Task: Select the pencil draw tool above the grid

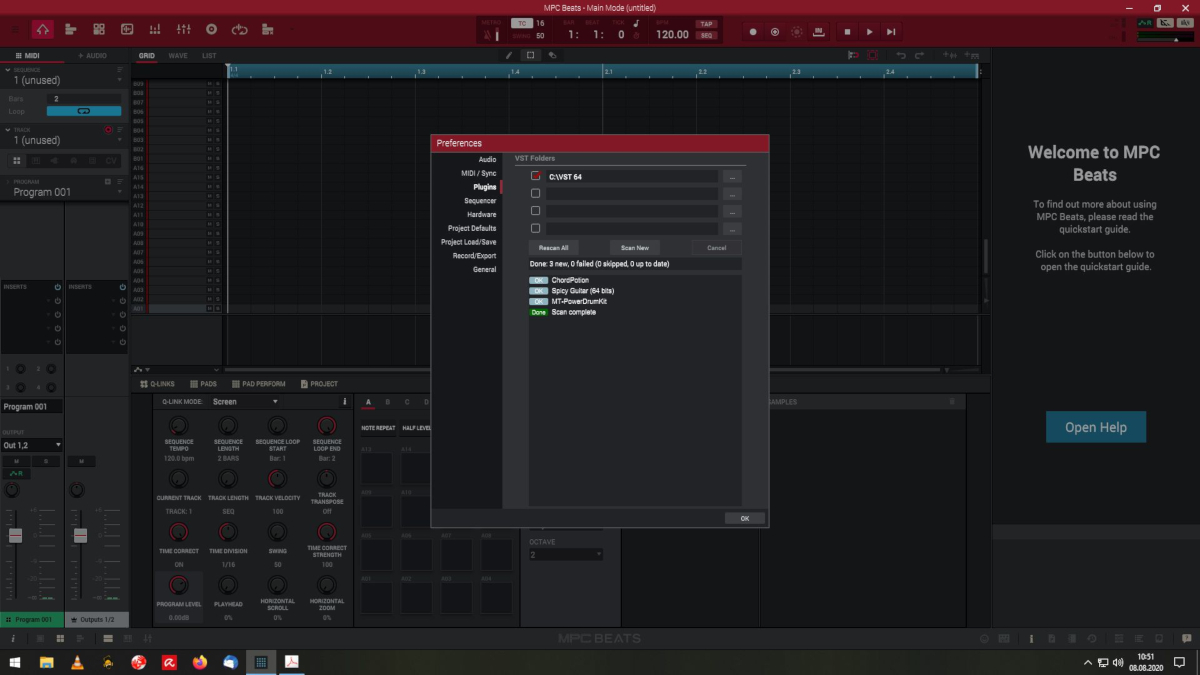Action: [x=509, y=56]
